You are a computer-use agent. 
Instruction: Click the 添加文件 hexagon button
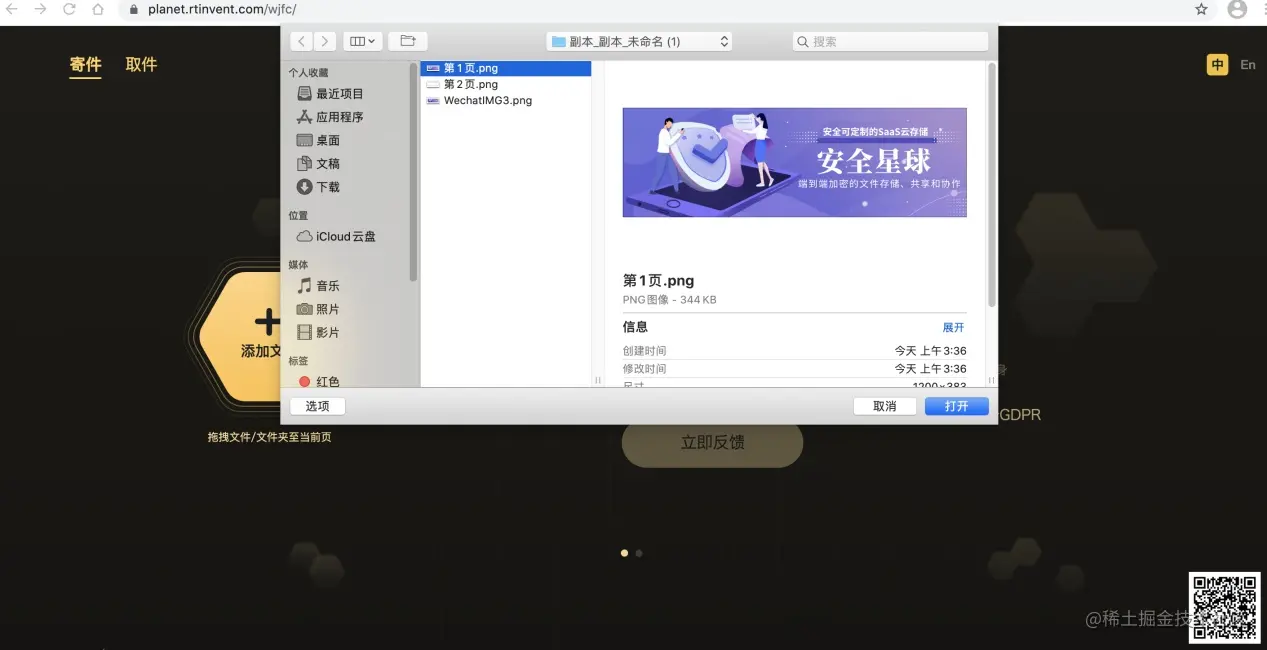coord(240,337)
